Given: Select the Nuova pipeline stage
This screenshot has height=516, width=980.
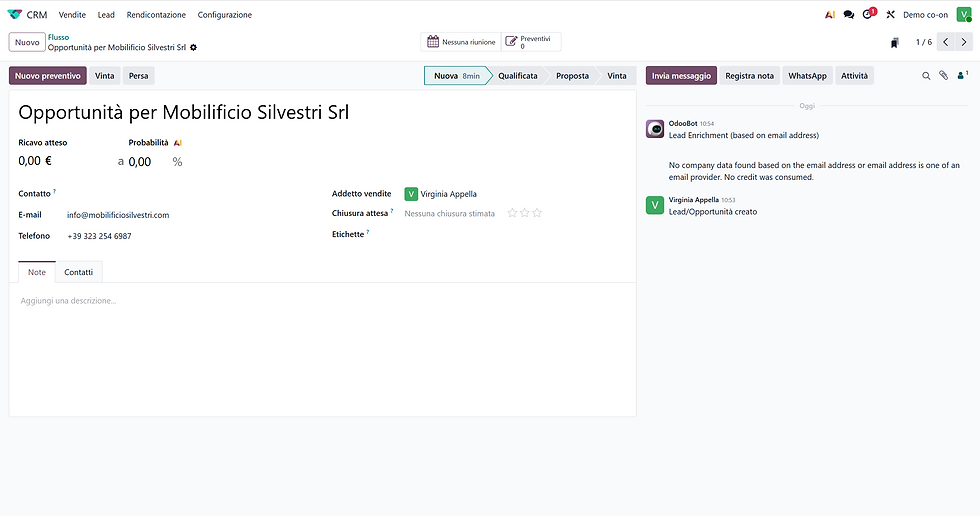Looking at the screenshot, I should point(456,76).
